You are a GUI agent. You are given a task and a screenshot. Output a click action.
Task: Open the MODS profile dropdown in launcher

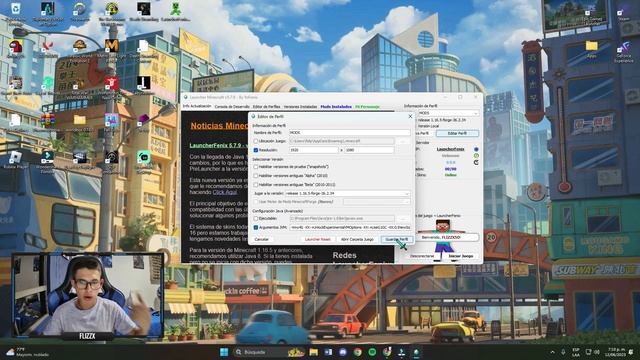pos(448,113)
